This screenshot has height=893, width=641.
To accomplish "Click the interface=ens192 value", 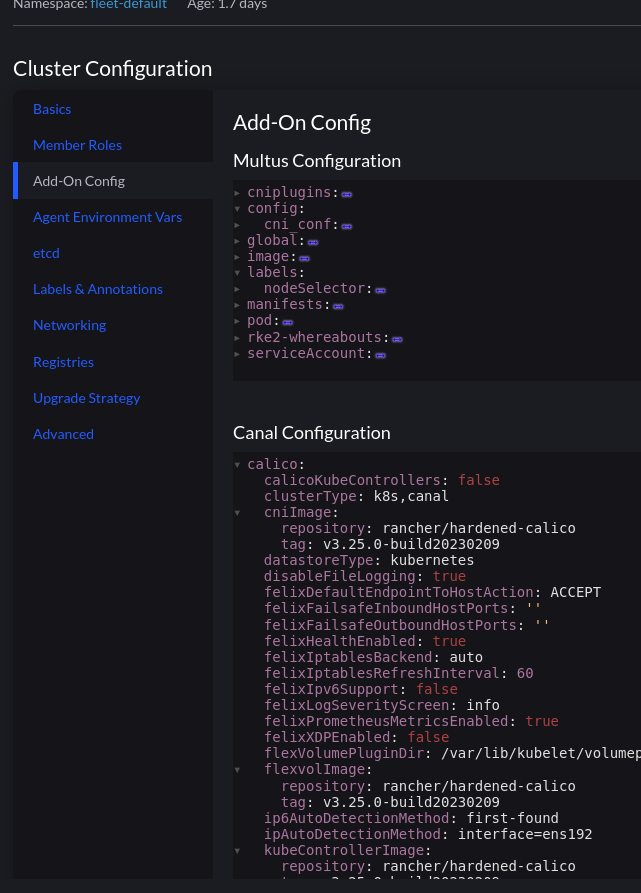I will pyautogui.click(x=525, y=834).
